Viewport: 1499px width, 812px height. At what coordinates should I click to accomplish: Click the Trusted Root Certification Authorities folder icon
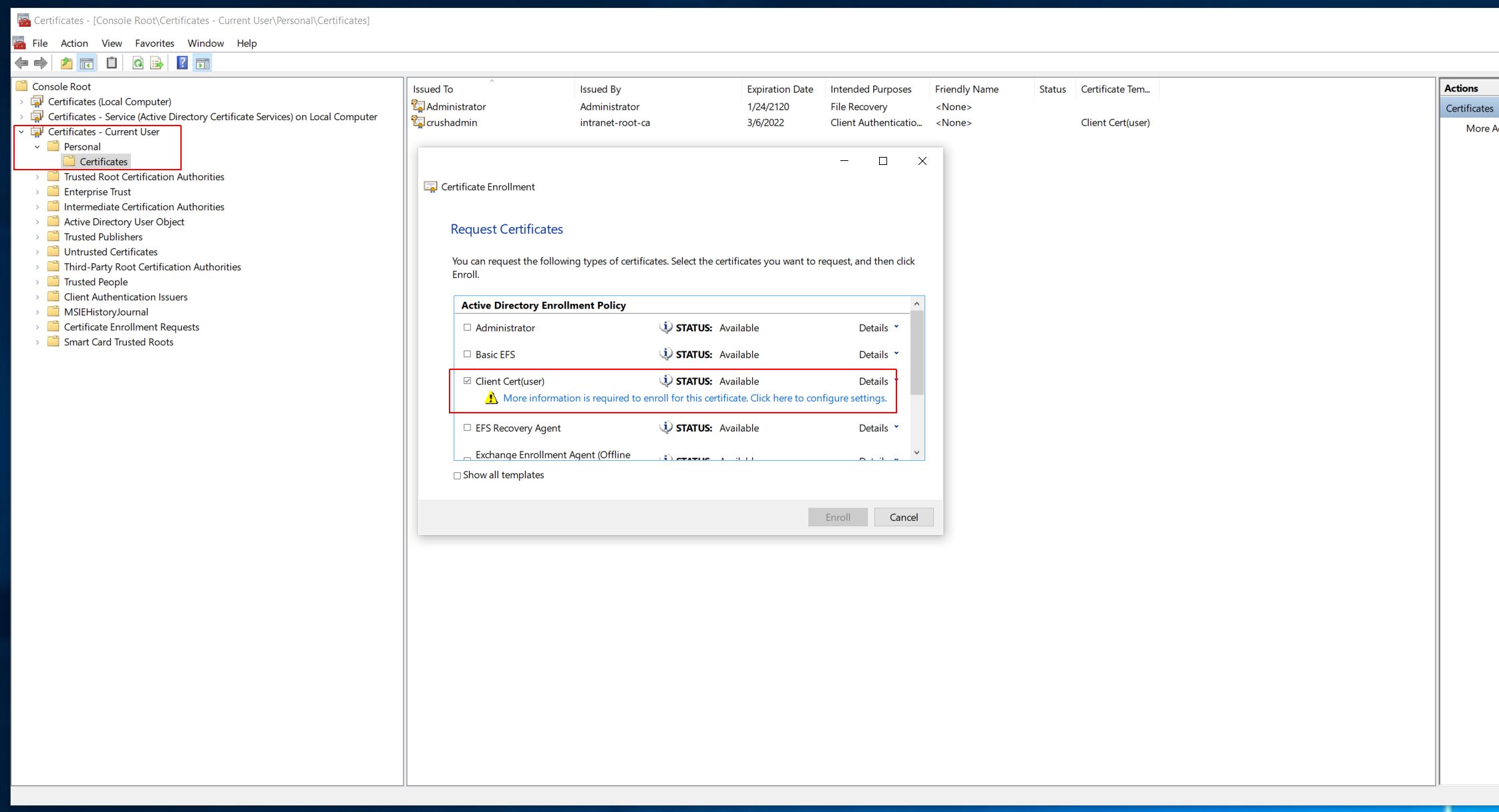pos(53,176)
